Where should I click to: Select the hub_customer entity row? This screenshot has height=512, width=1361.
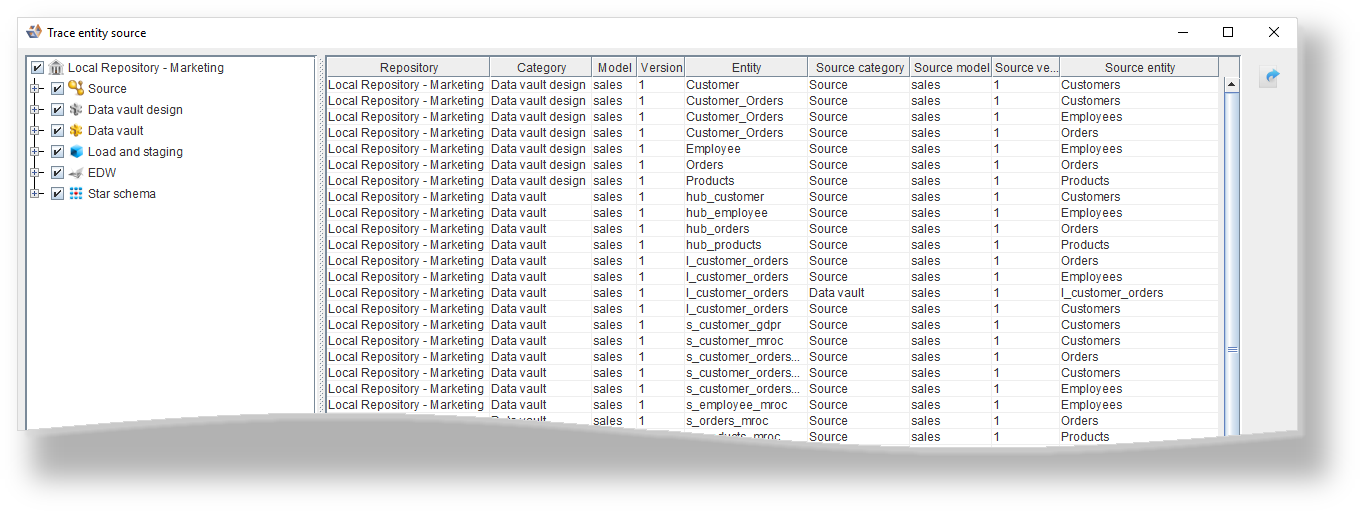point(725,197)
